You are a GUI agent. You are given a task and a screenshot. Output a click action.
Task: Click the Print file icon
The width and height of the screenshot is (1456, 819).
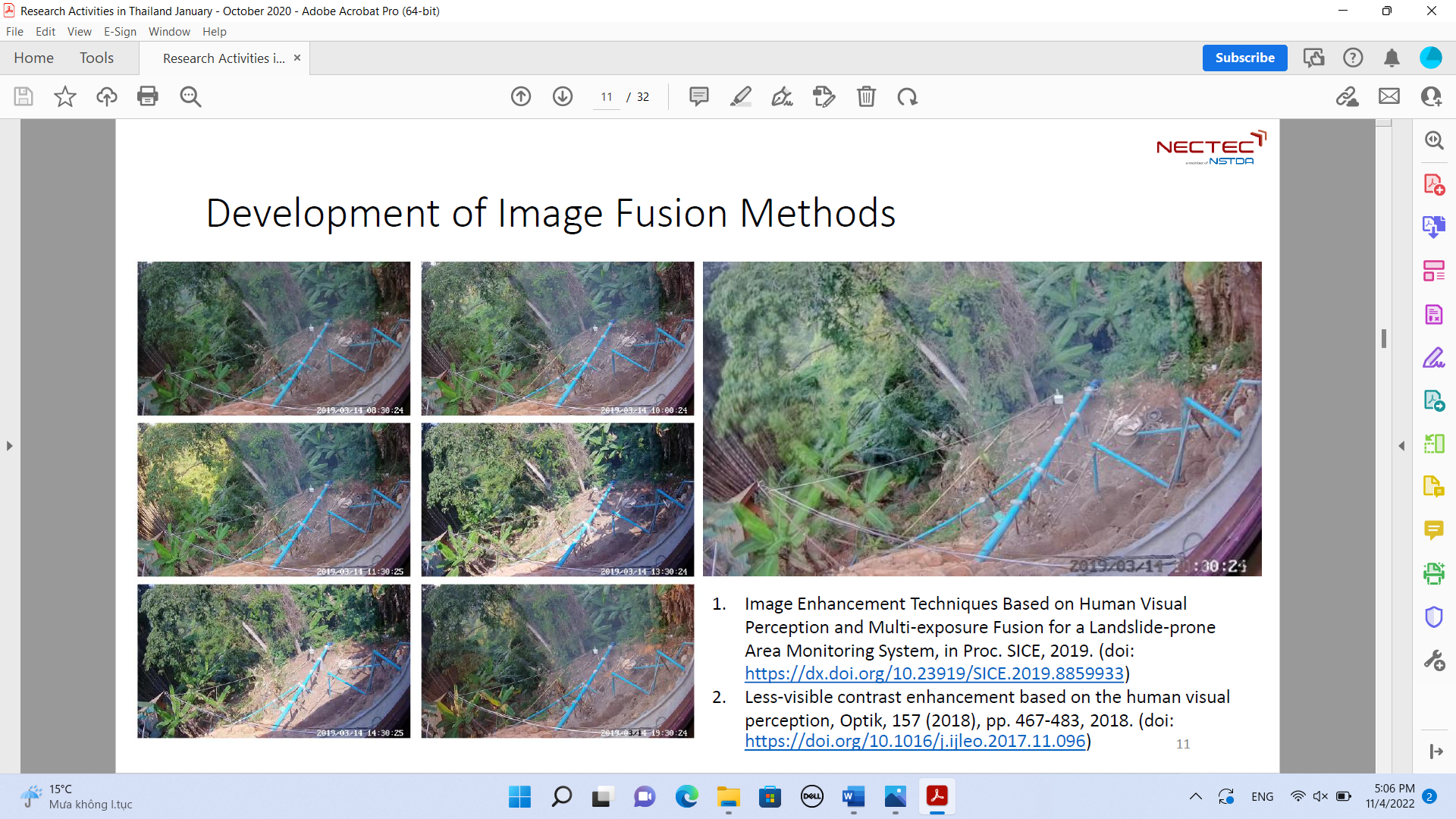tap(148, 96)
